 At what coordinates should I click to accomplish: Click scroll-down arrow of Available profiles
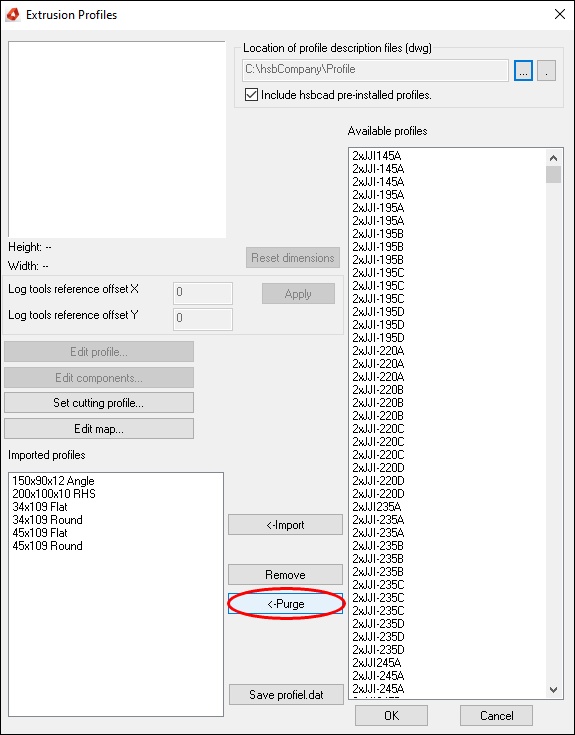pos(553,690)
